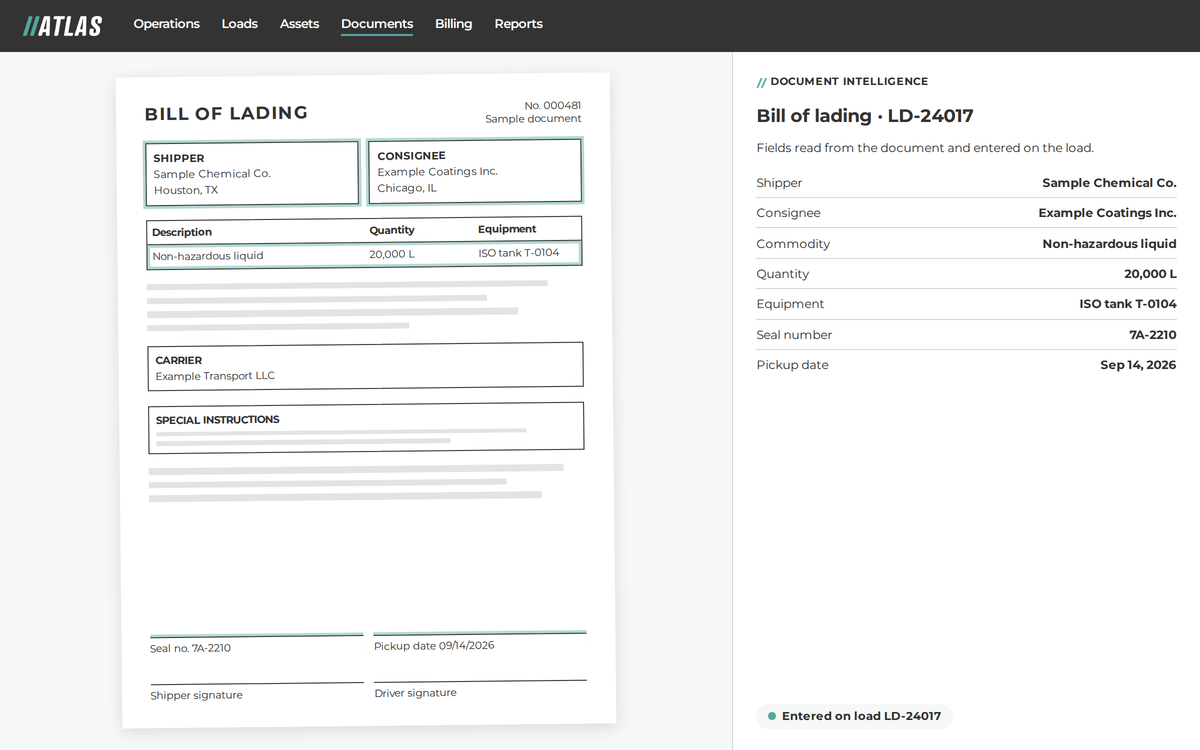Click the Consignee value Example Coatings Inc.
The height and width of the screenshot is (750, 1200).
coord(1107,213)
